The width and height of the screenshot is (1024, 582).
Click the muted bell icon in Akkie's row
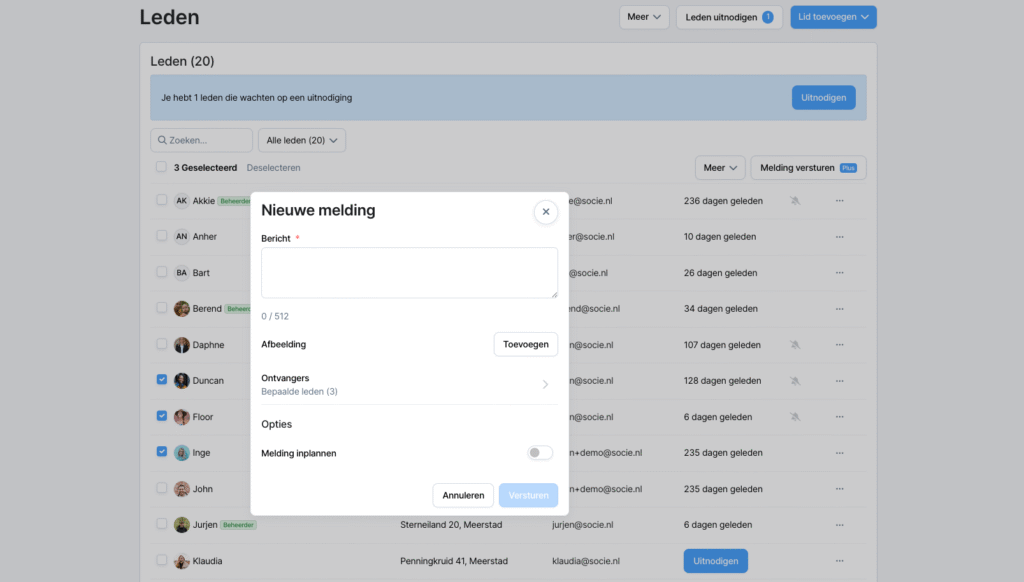coord(795,201)
